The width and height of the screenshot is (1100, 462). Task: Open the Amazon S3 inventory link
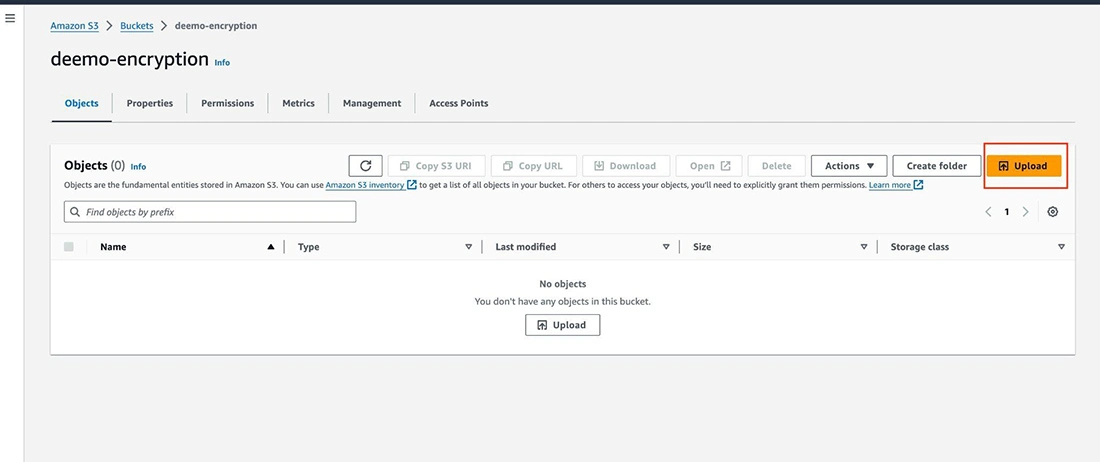click(x=371, y=185)
